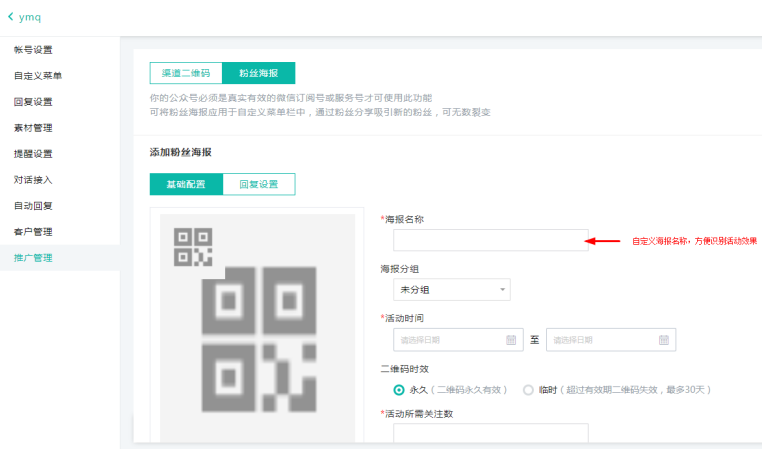Switch to 粉丝海报 tab

[258, 73]
